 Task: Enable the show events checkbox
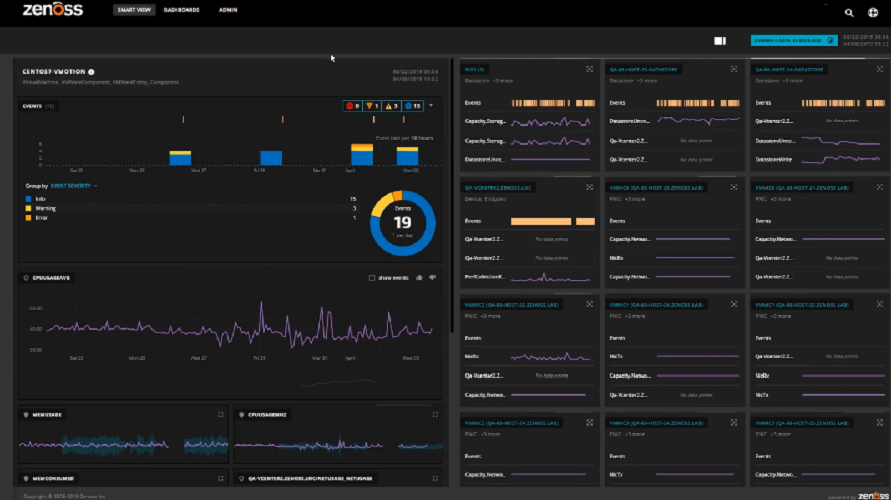point(372,278)
